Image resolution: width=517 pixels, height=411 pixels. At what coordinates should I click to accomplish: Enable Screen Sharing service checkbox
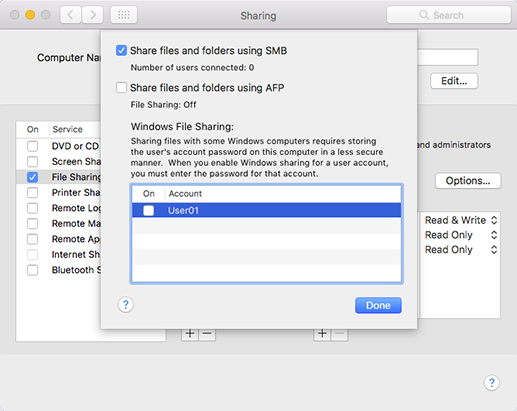coord(32,162)
